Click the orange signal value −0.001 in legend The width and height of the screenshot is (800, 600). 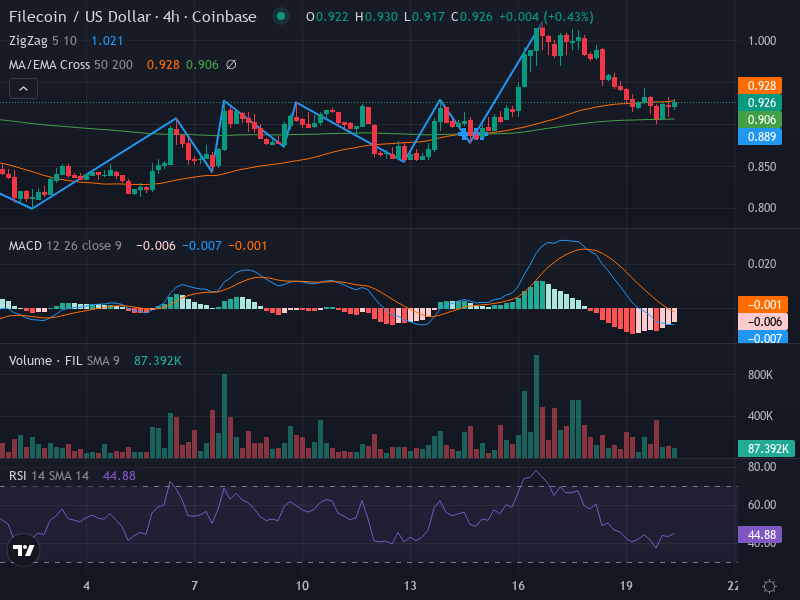247,246
